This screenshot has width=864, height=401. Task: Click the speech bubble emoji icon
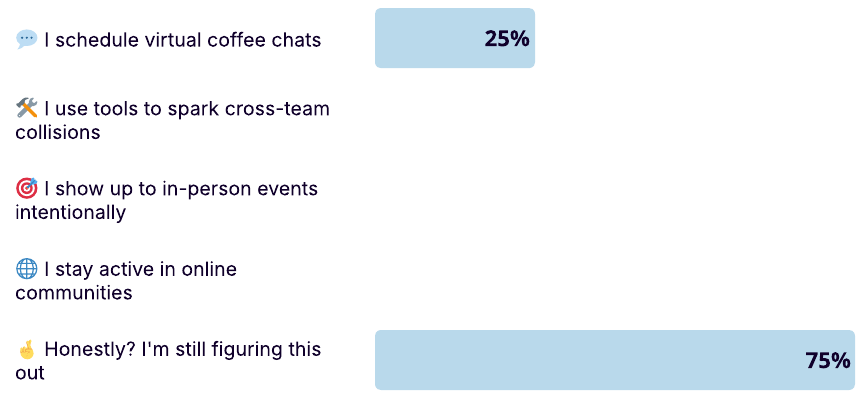tap(26, 40)
